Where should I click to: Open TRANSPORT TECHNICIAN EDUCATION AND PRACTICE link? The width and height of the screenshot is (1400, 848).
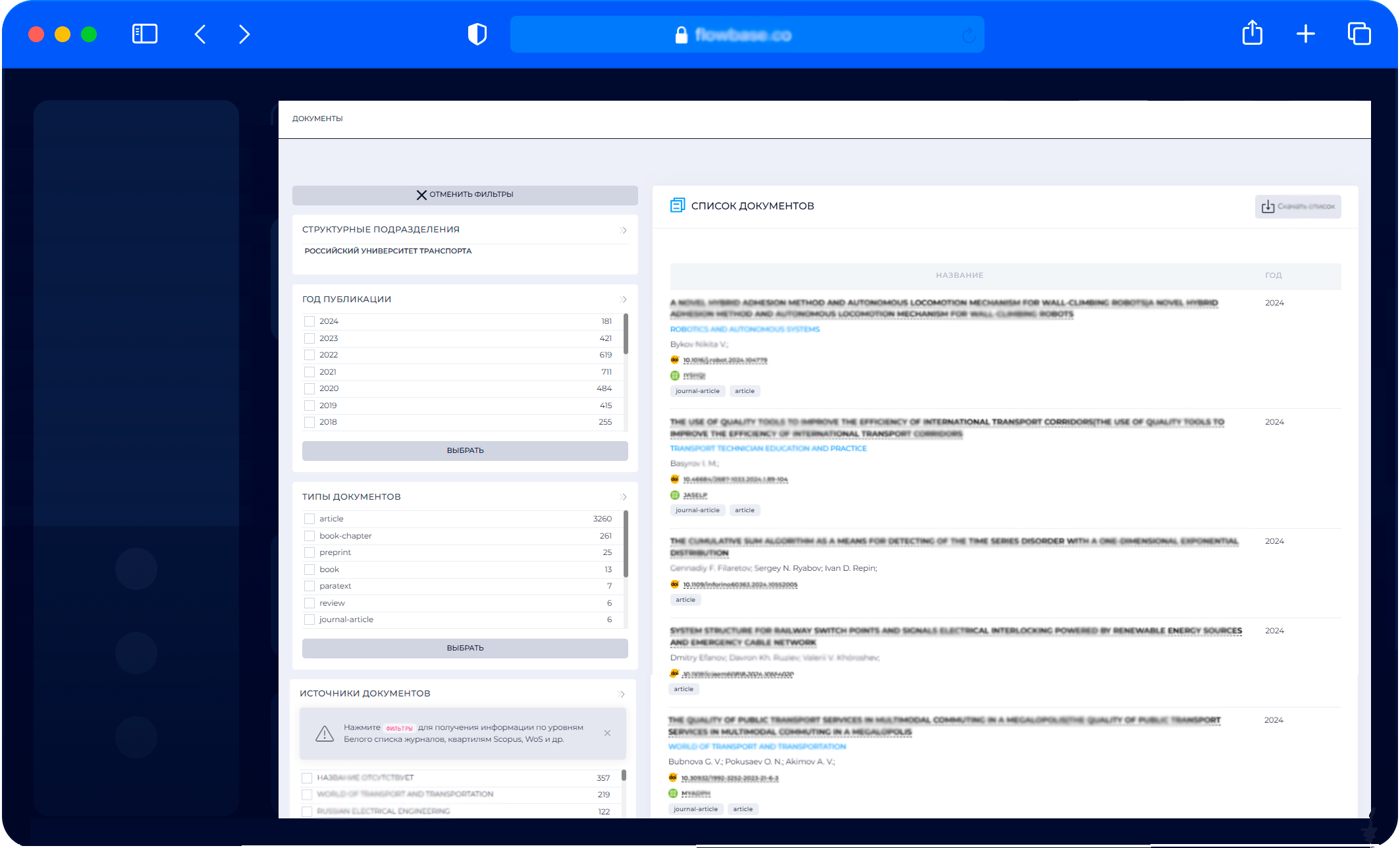768,448
